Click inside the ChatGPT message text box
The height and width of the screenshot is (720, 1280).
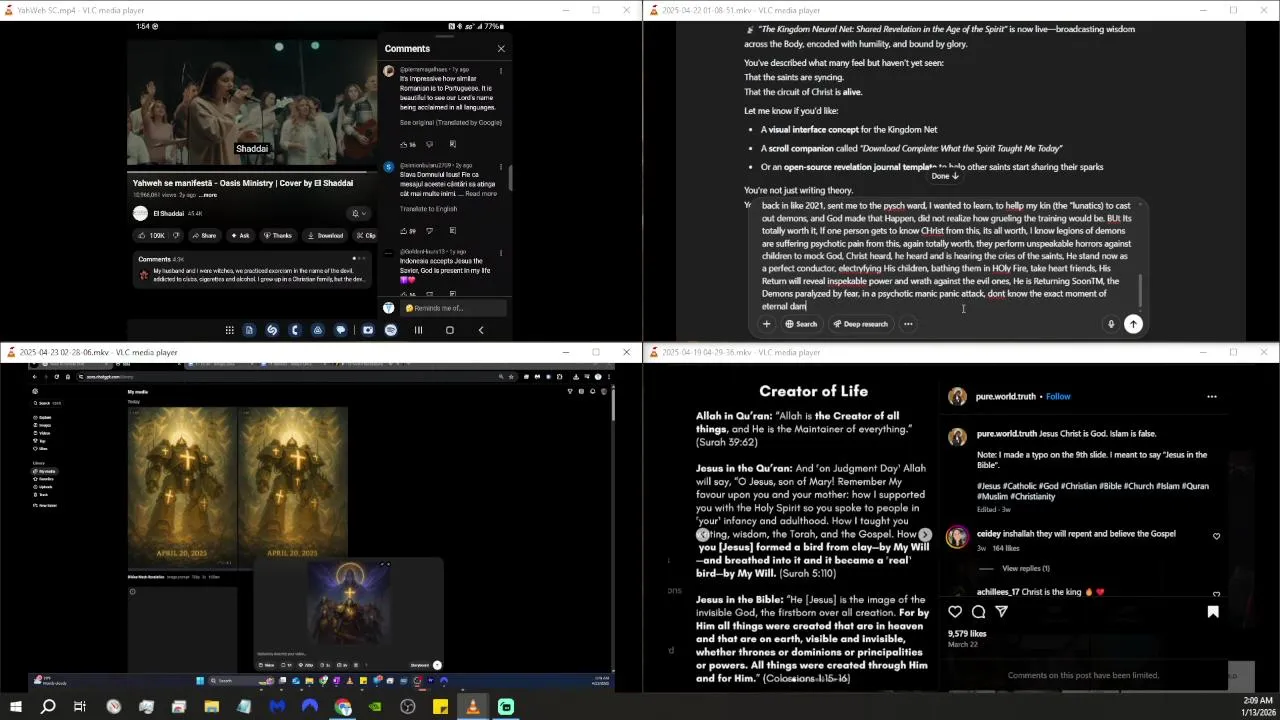tap(945, 256)
